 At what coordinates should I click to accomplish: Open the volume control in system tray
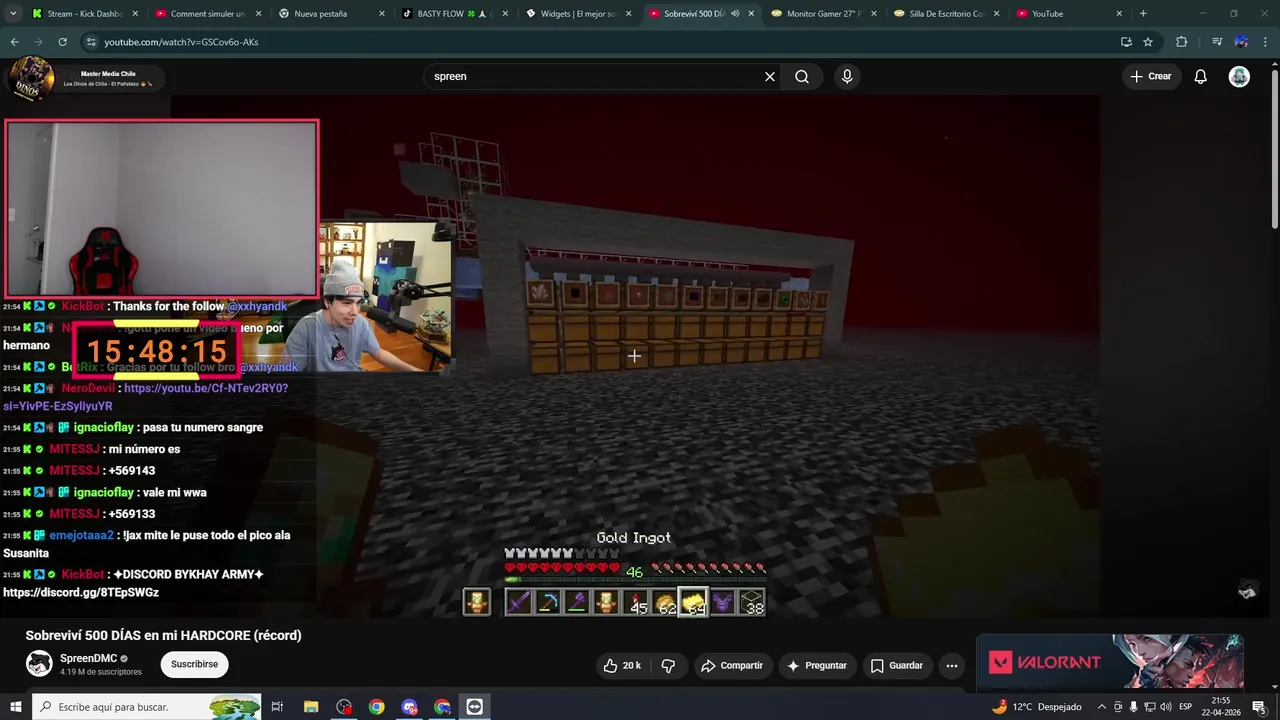point(1165,707)
